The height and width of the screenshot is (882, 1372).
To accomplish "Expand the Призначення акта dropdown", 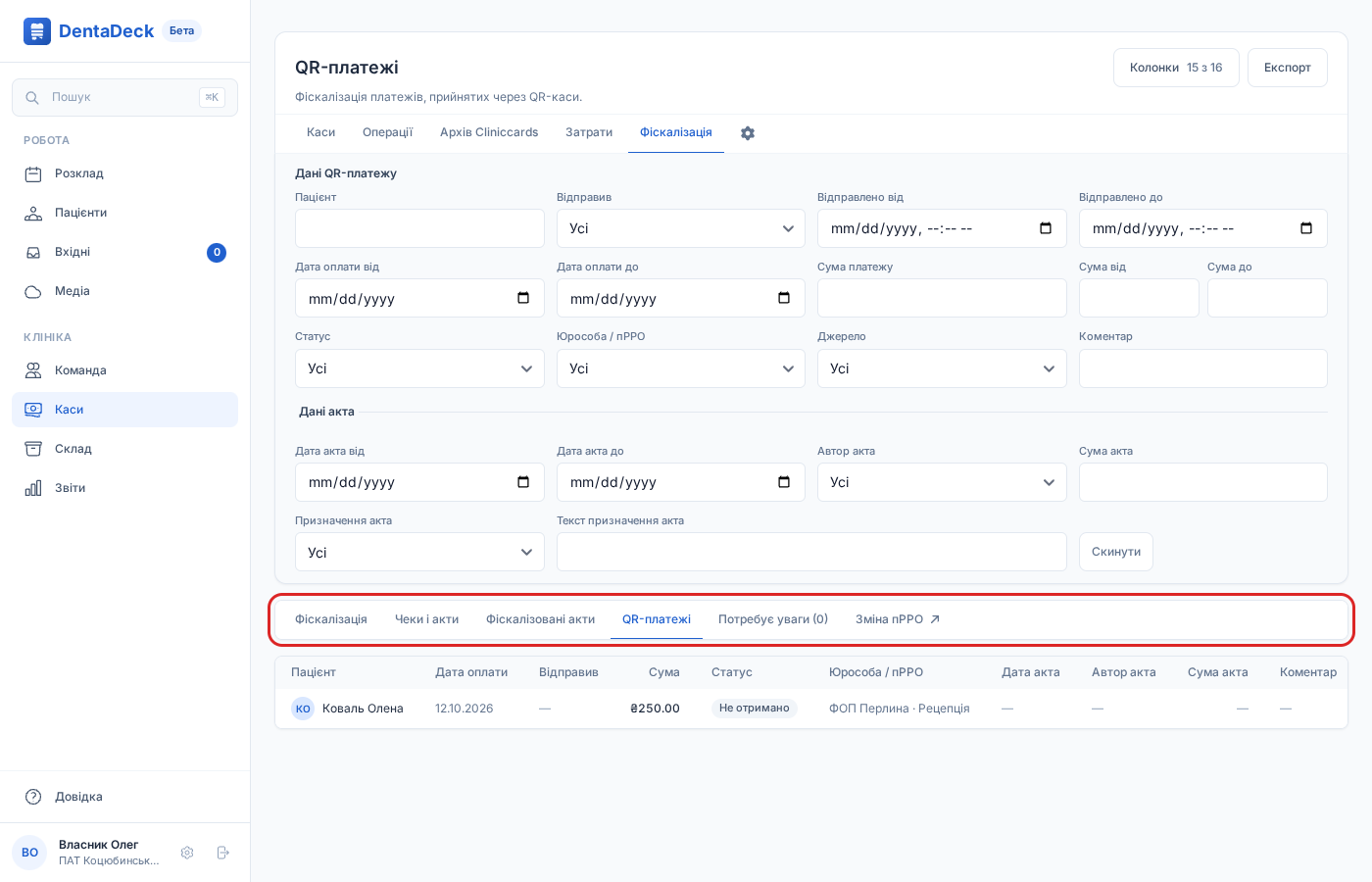I will point(419,552).
